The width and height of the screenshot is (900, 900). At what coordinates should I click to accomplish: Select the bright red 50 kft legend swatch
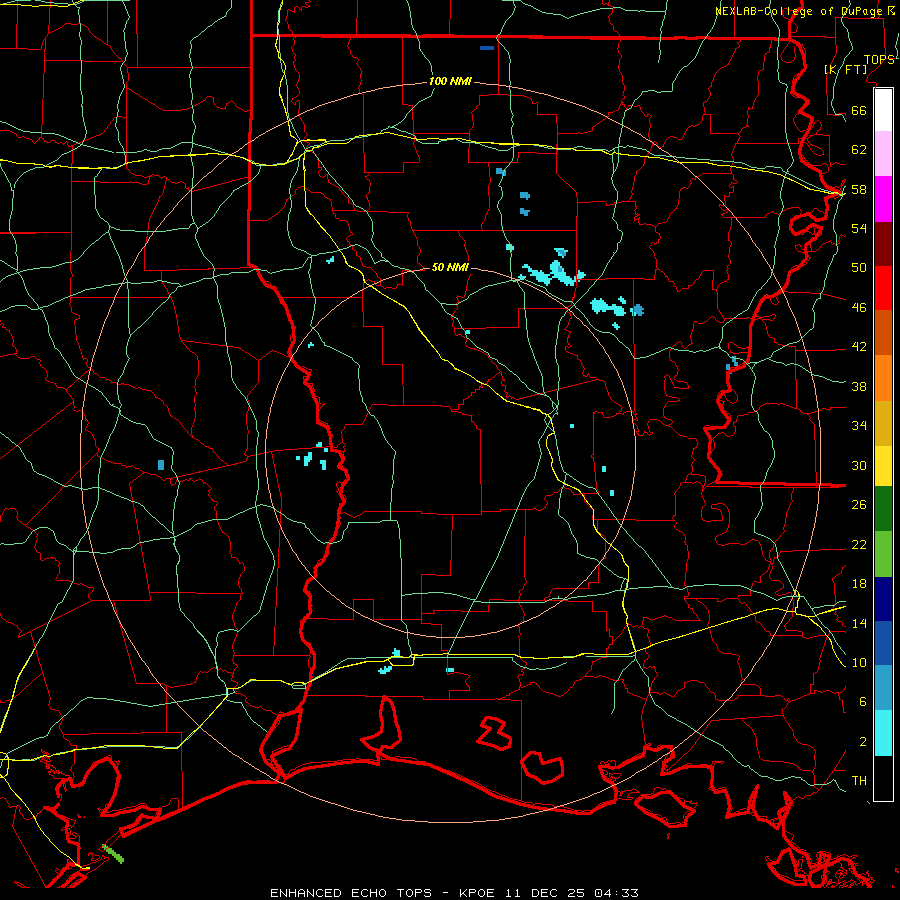pyautogui.click(x=883, y=288)
